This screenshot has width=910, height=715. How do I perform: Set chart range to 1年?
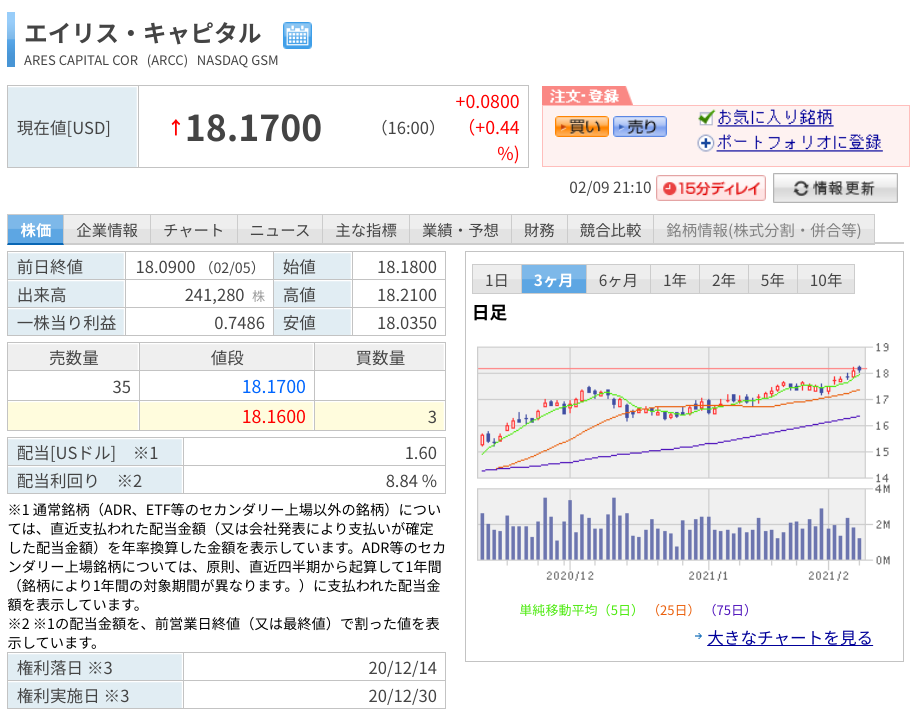(675, 280)
